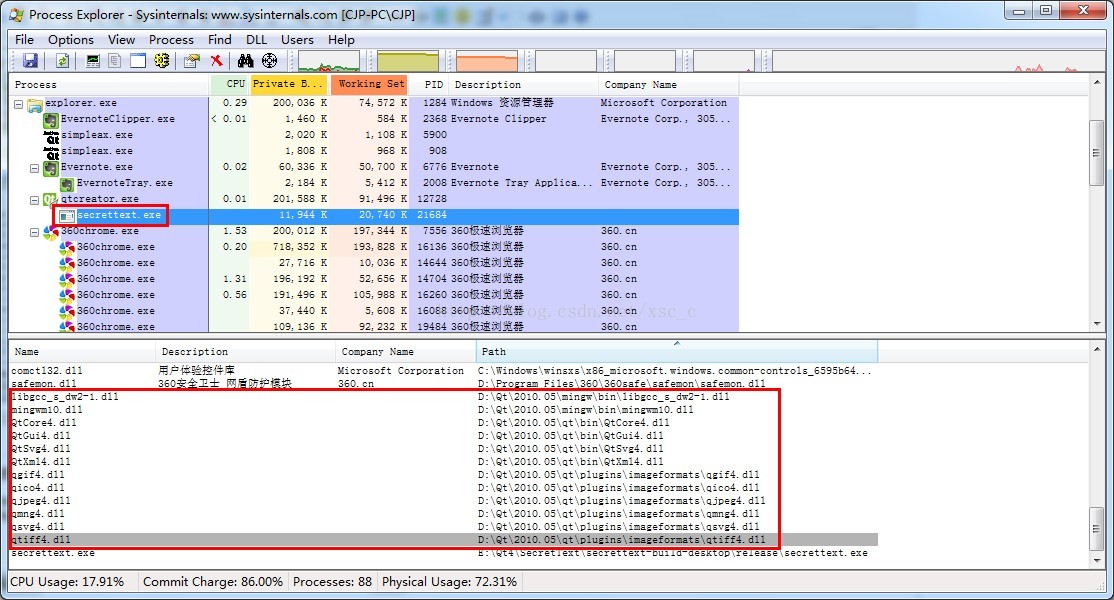Click the 360chrome.exe icon with PID 14644

pos(67,264)
